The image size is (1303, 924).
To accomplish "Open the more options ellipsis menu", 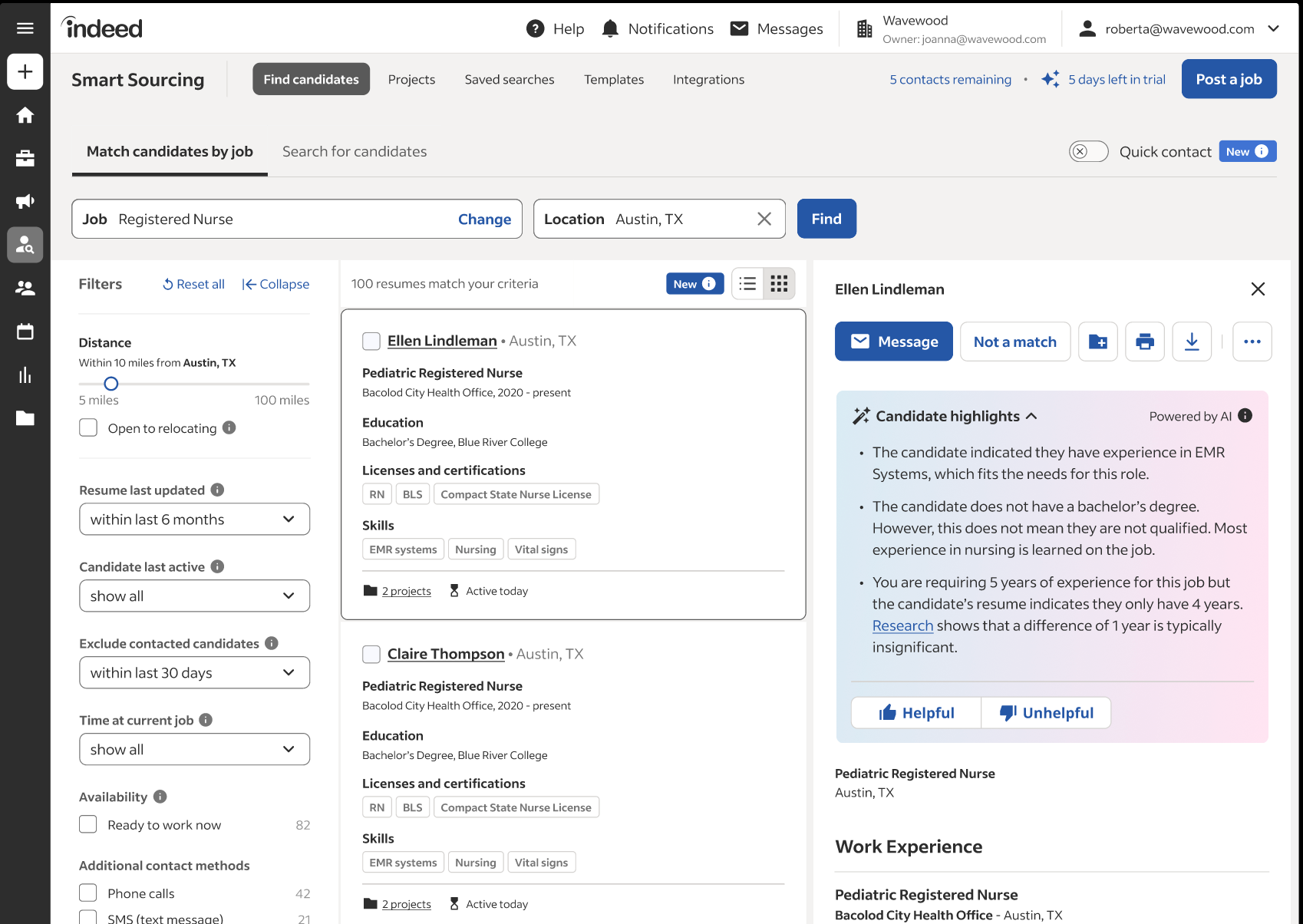I will [x=1252, y=342].
